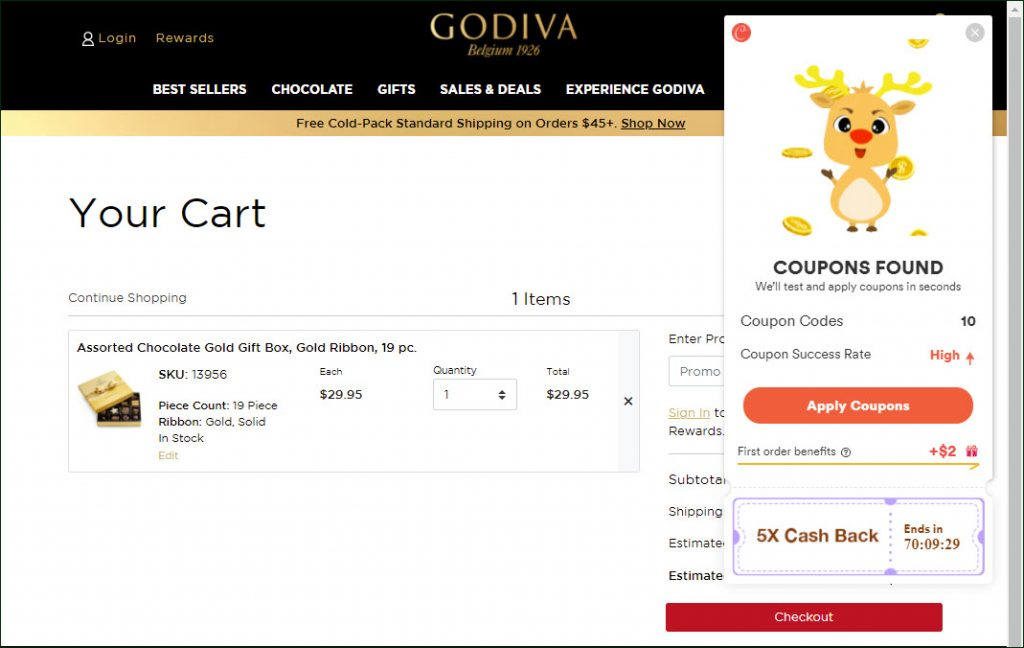Proceed with the Checkout button
The width and height of the screenshot is (1024, 648).
point(803,617)
